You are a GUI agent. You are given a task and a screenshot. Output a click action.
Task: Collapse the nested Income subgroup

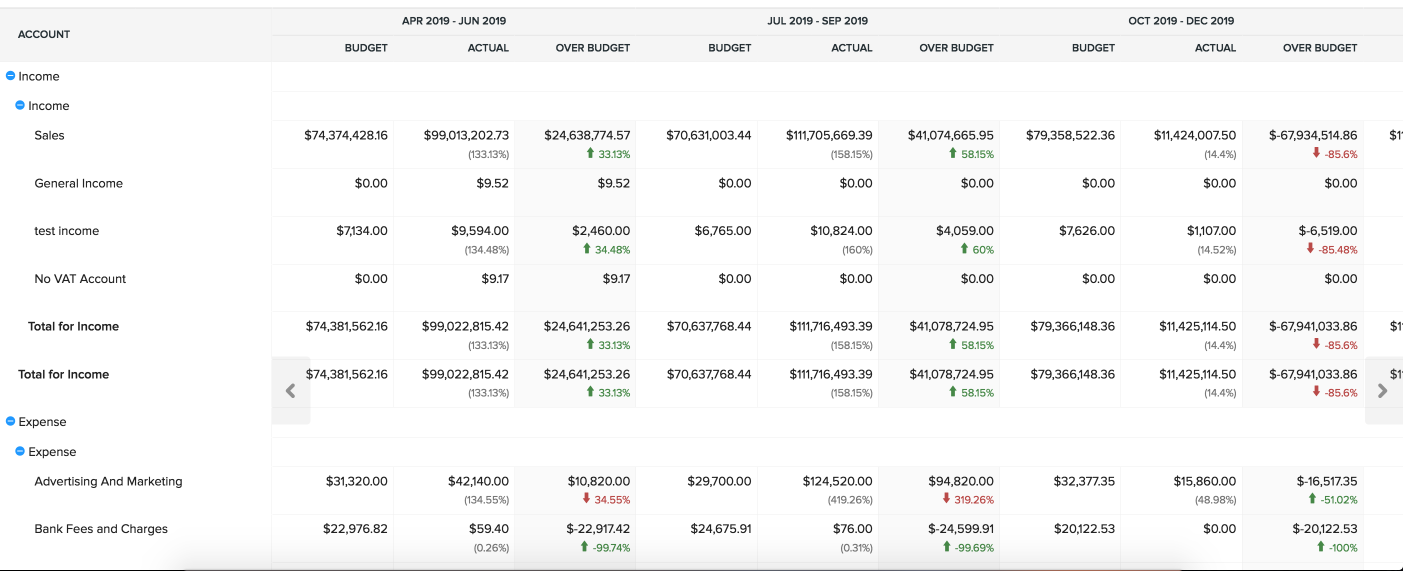(x=21, y=106)
